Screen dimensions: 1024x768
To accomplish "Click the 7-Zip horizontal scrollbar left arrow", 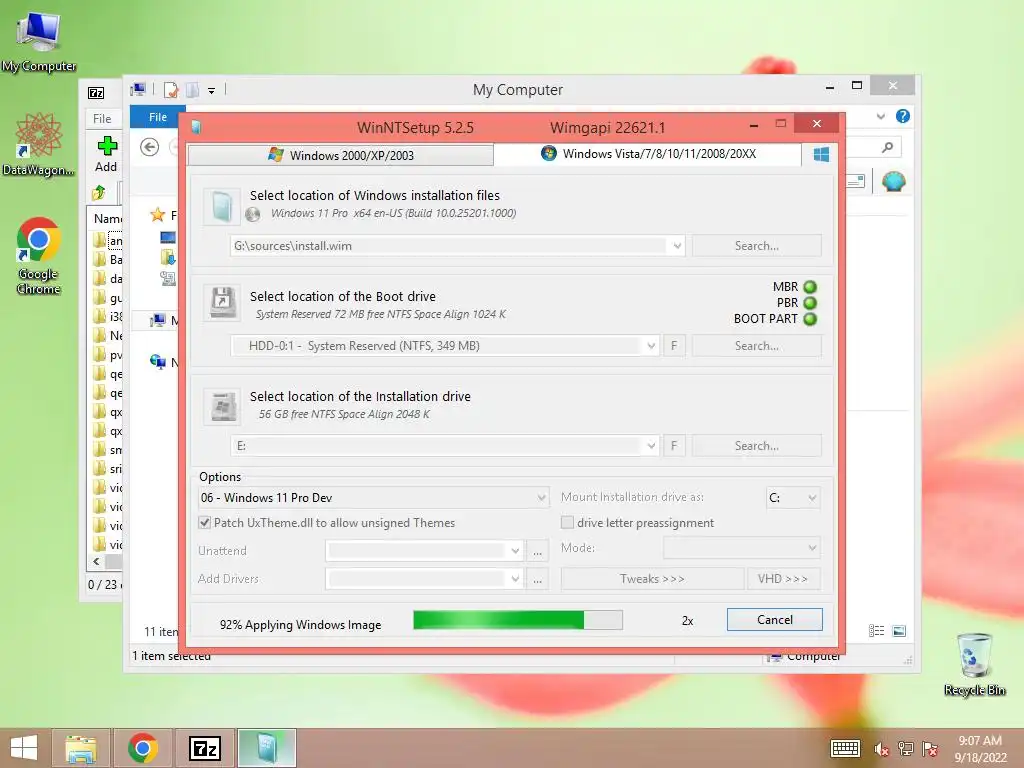I will 97,562.
